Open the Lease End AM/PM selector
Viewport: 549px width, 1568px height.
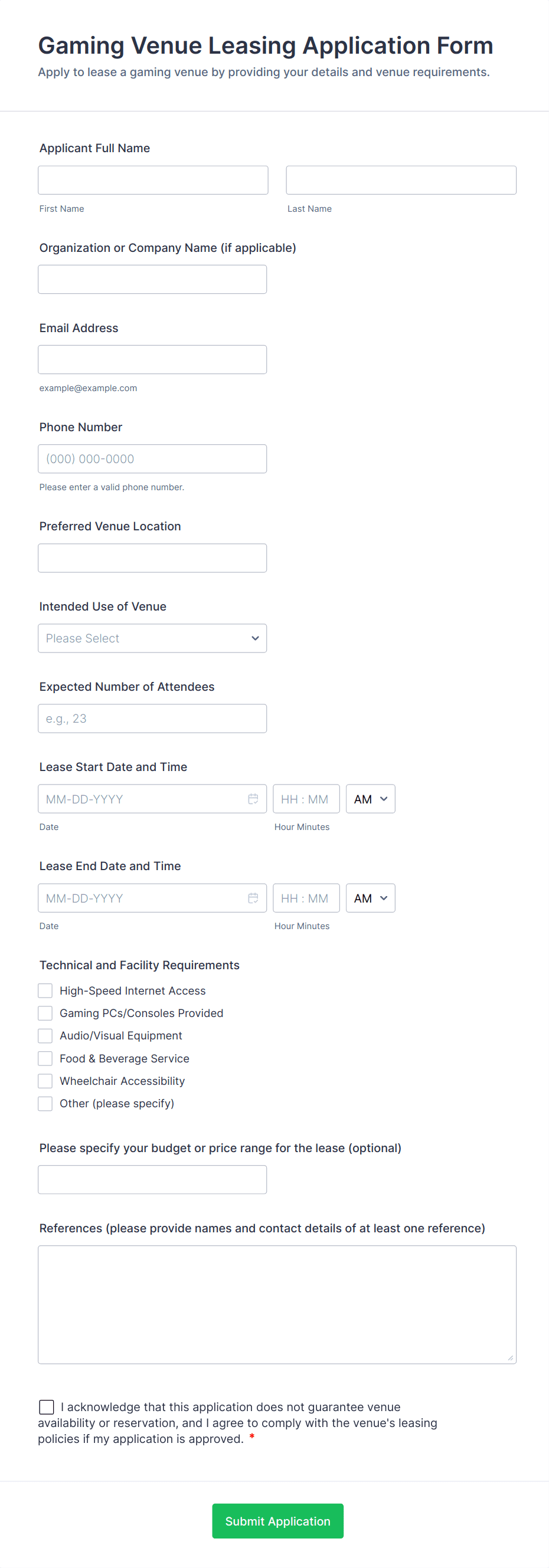[x=370, y=898]
